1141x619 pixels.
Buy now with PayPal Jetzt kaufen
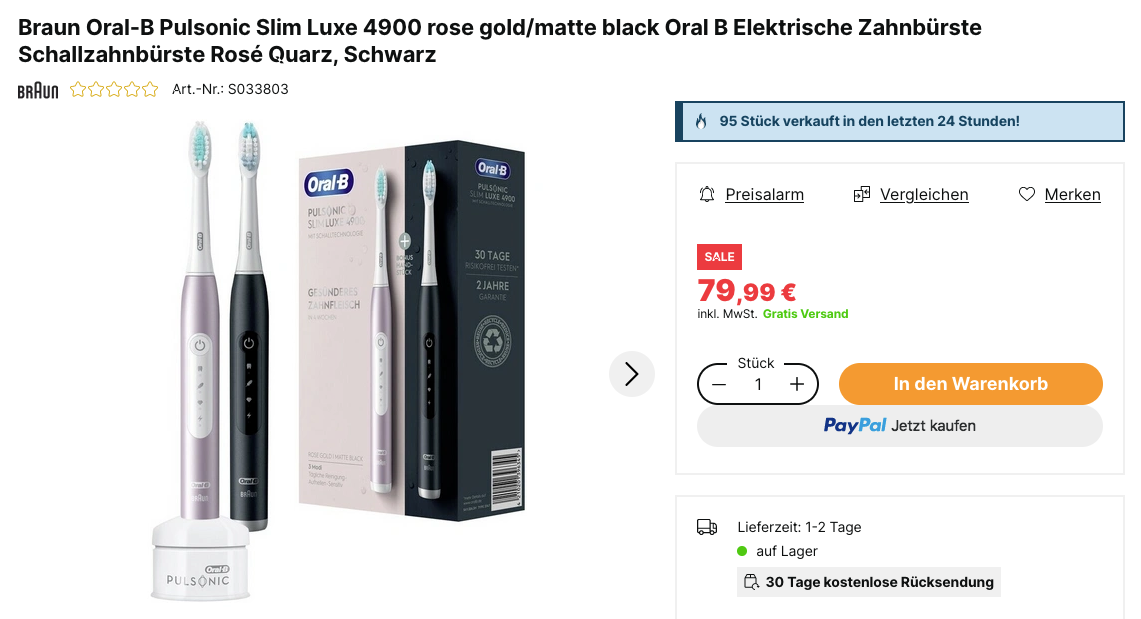899,425
